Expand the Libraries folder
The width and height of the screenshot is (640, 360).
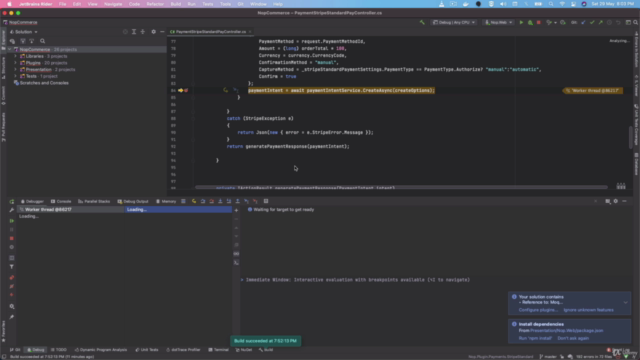[x=16, y=56]
